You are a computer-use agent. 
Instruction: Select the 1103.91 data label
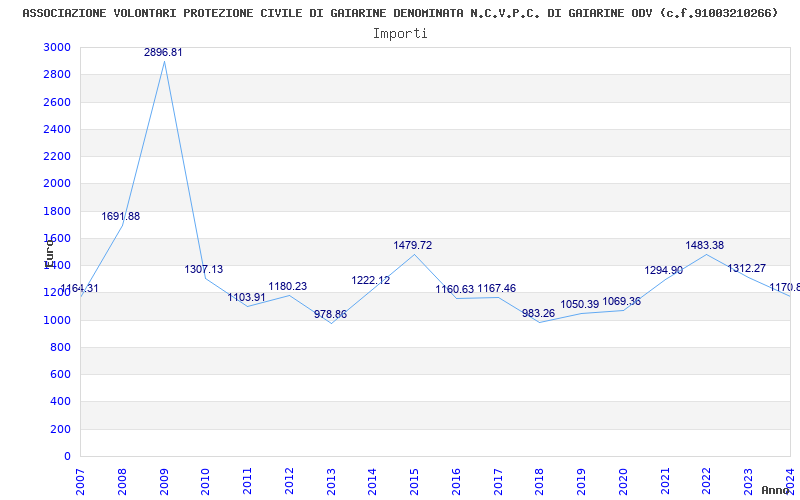pos(246,297)
